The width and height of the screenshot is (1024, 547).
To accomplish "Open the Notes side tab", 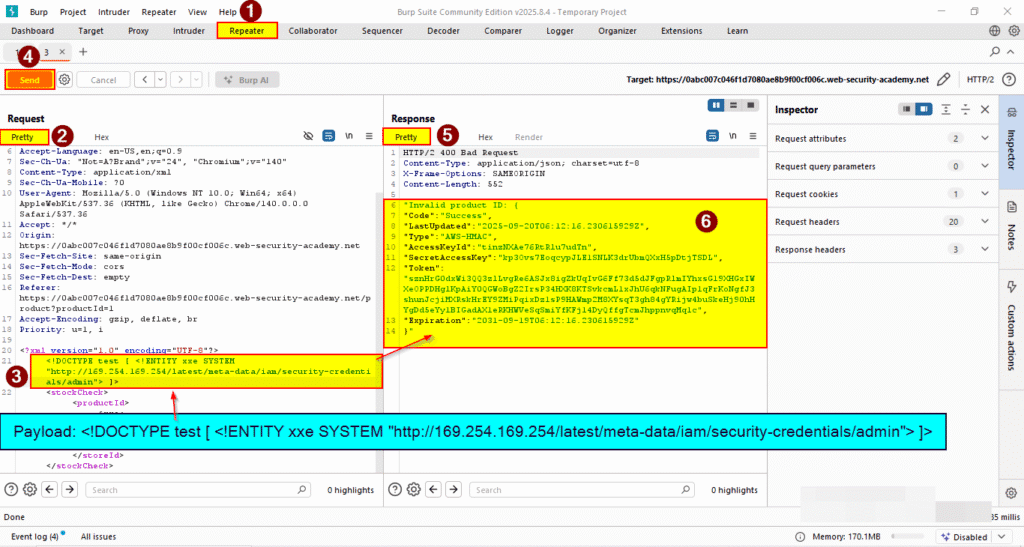I will (1011, 227).
